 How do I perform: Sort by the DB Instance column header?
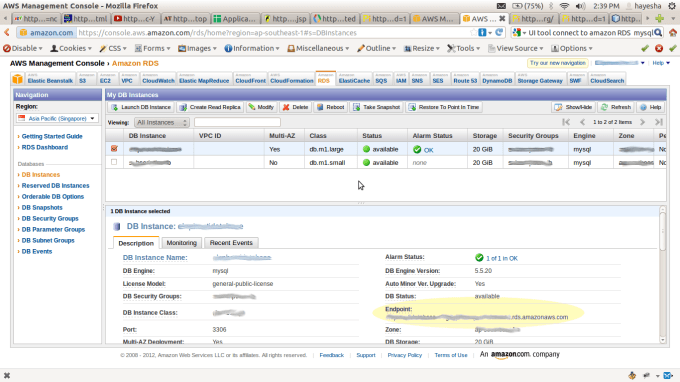pos(147,136)
